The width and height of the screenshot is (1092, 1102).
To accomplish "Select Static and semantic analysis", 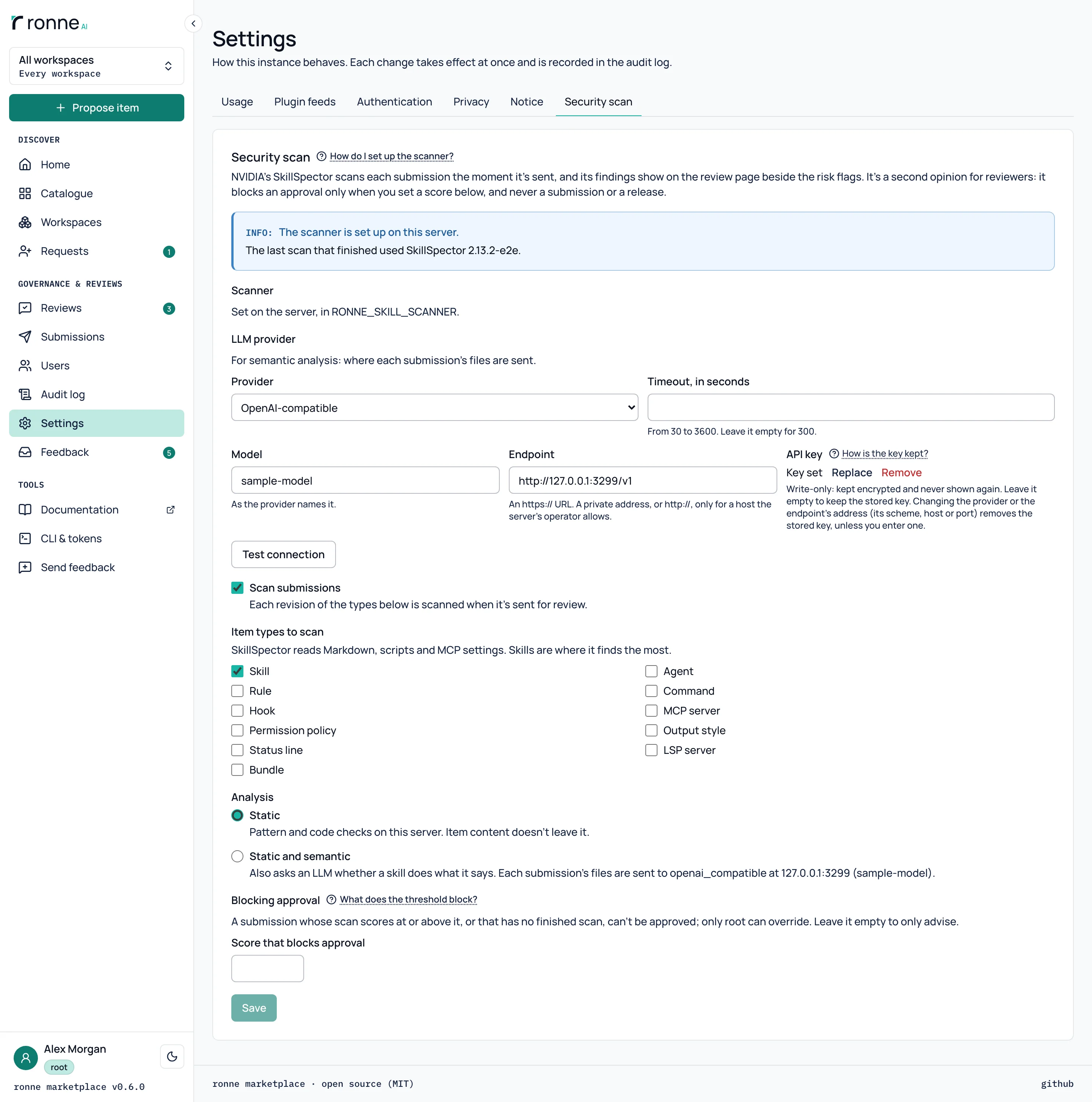I will click(237, 856).
